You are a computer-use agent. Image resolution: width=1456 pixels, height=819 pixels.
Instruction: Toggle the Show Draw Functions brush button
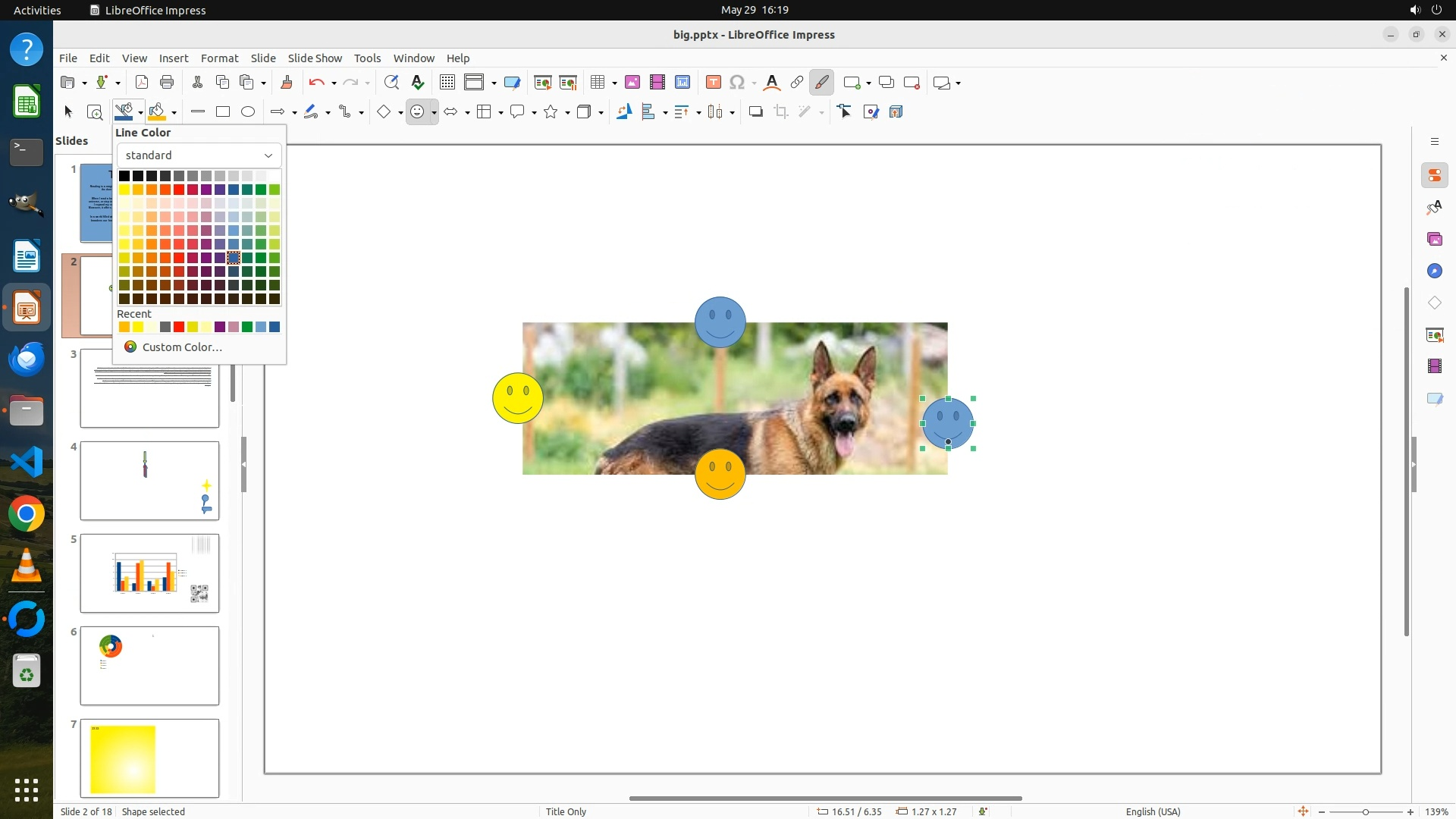821,83
